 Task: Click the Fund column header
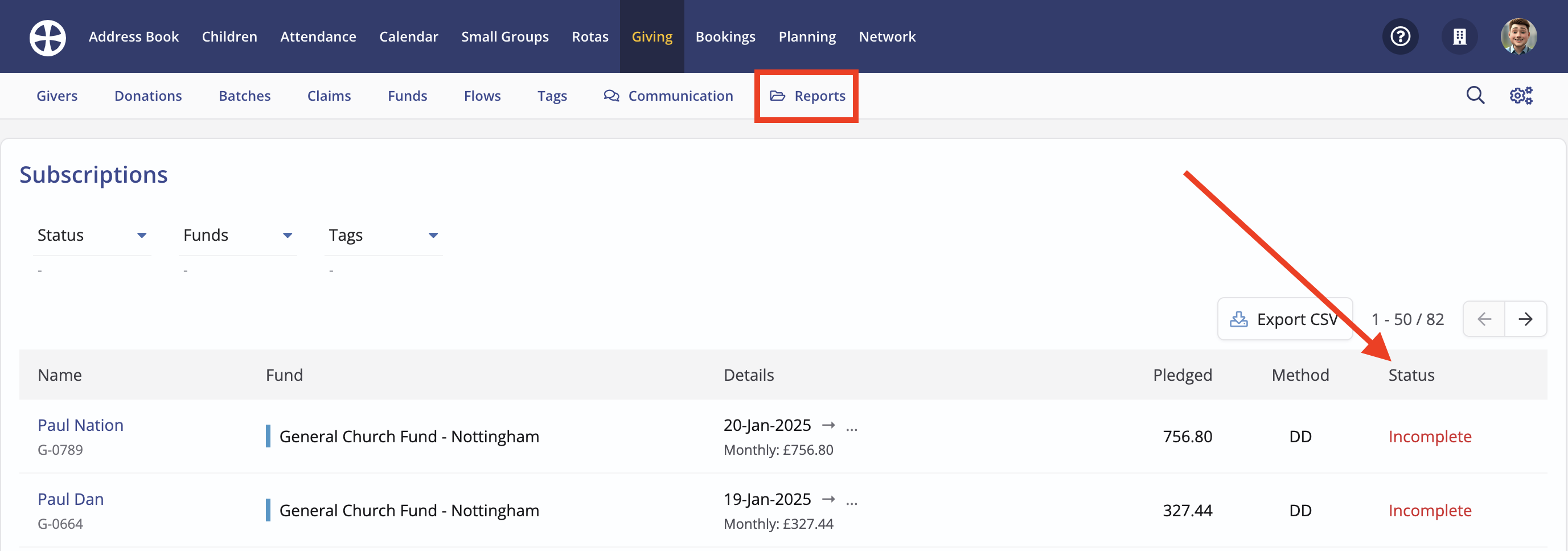click(x=284, y=375)
